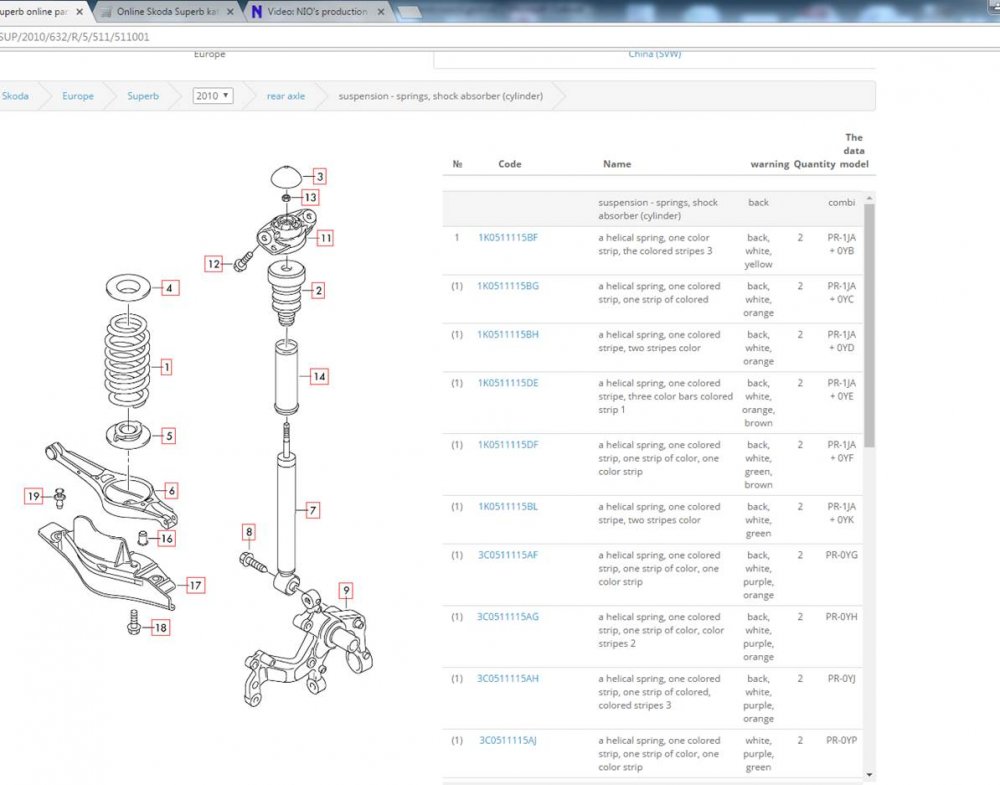Go to Superb breadcrumb link
1000x785 pixels.
(143, 96)
